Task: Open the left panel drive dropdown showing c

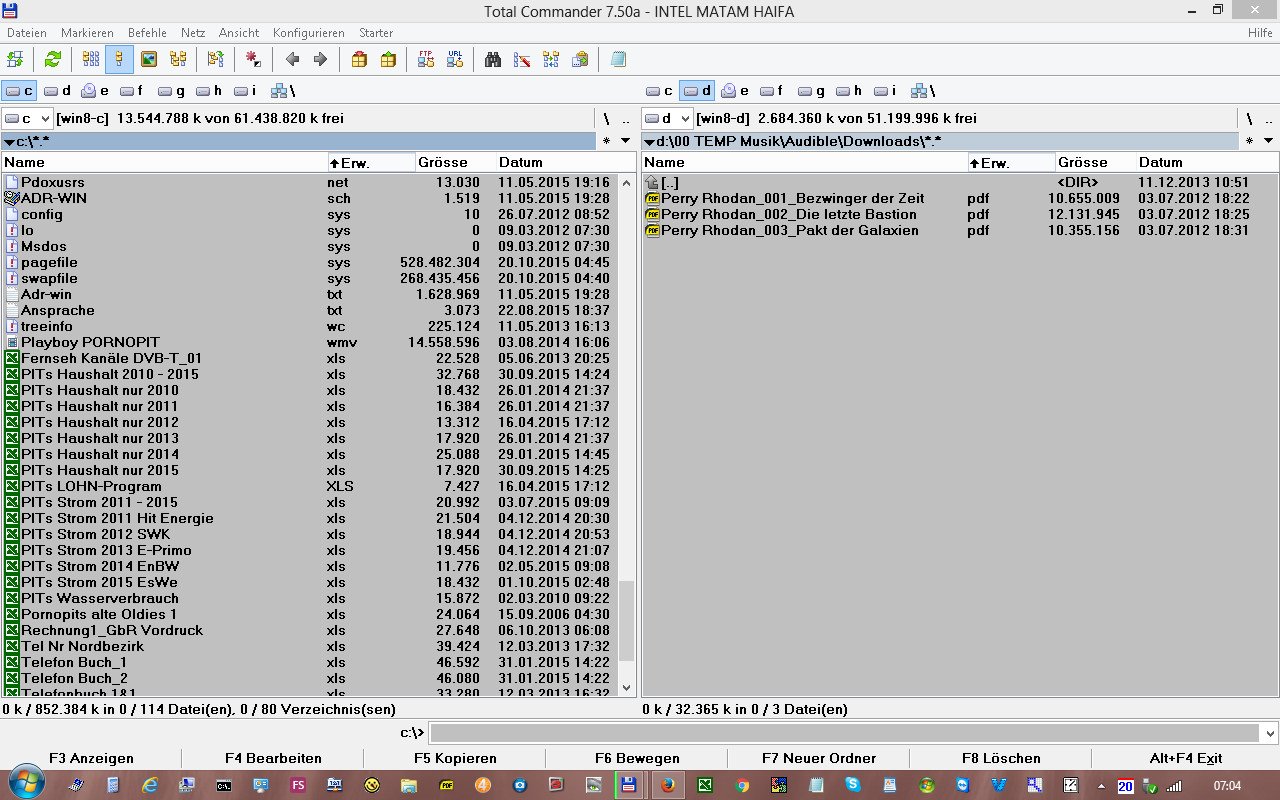Action: (x=28, y=118)
